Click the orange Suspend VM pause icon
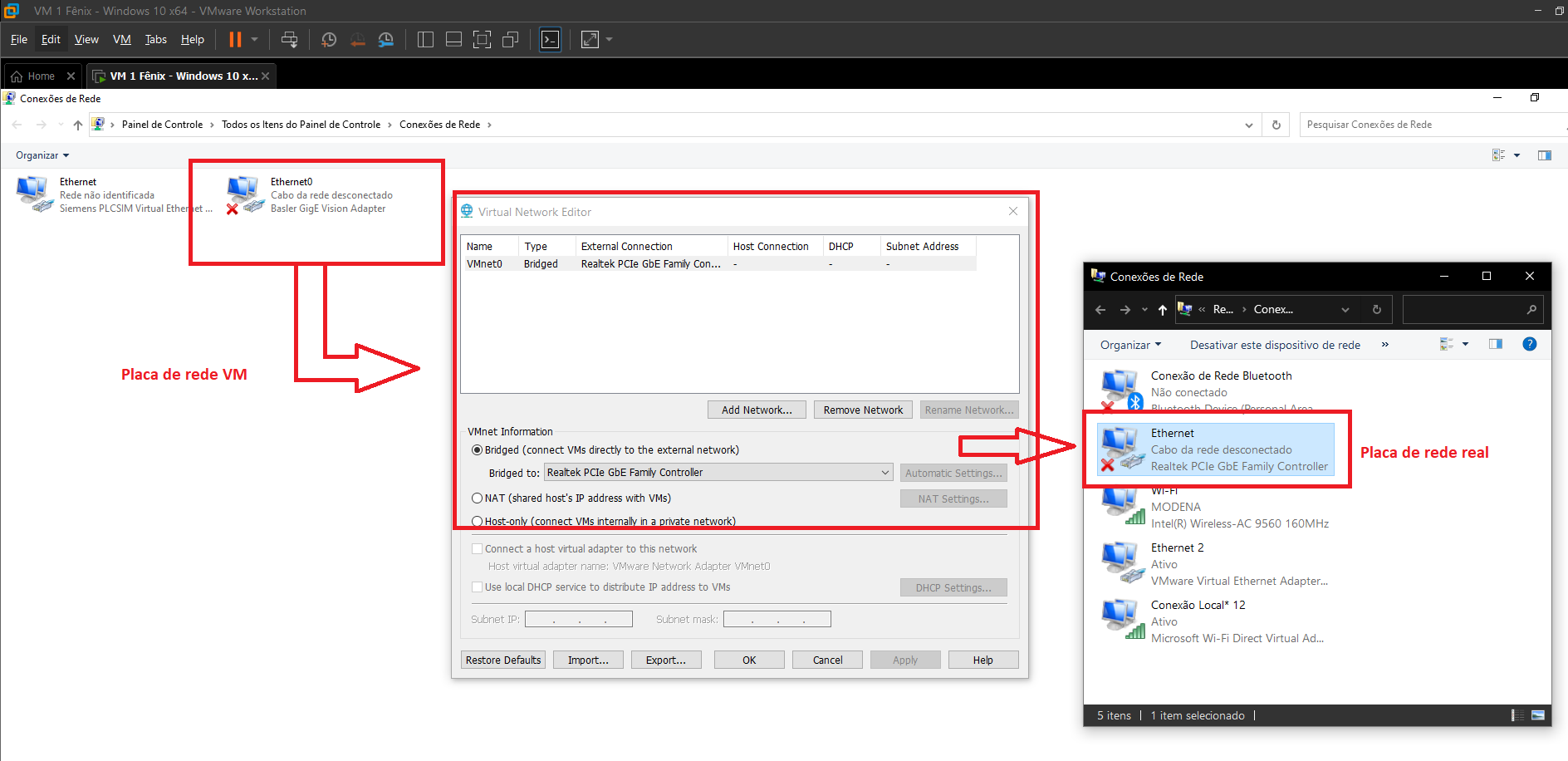 [x=235, y=39]
